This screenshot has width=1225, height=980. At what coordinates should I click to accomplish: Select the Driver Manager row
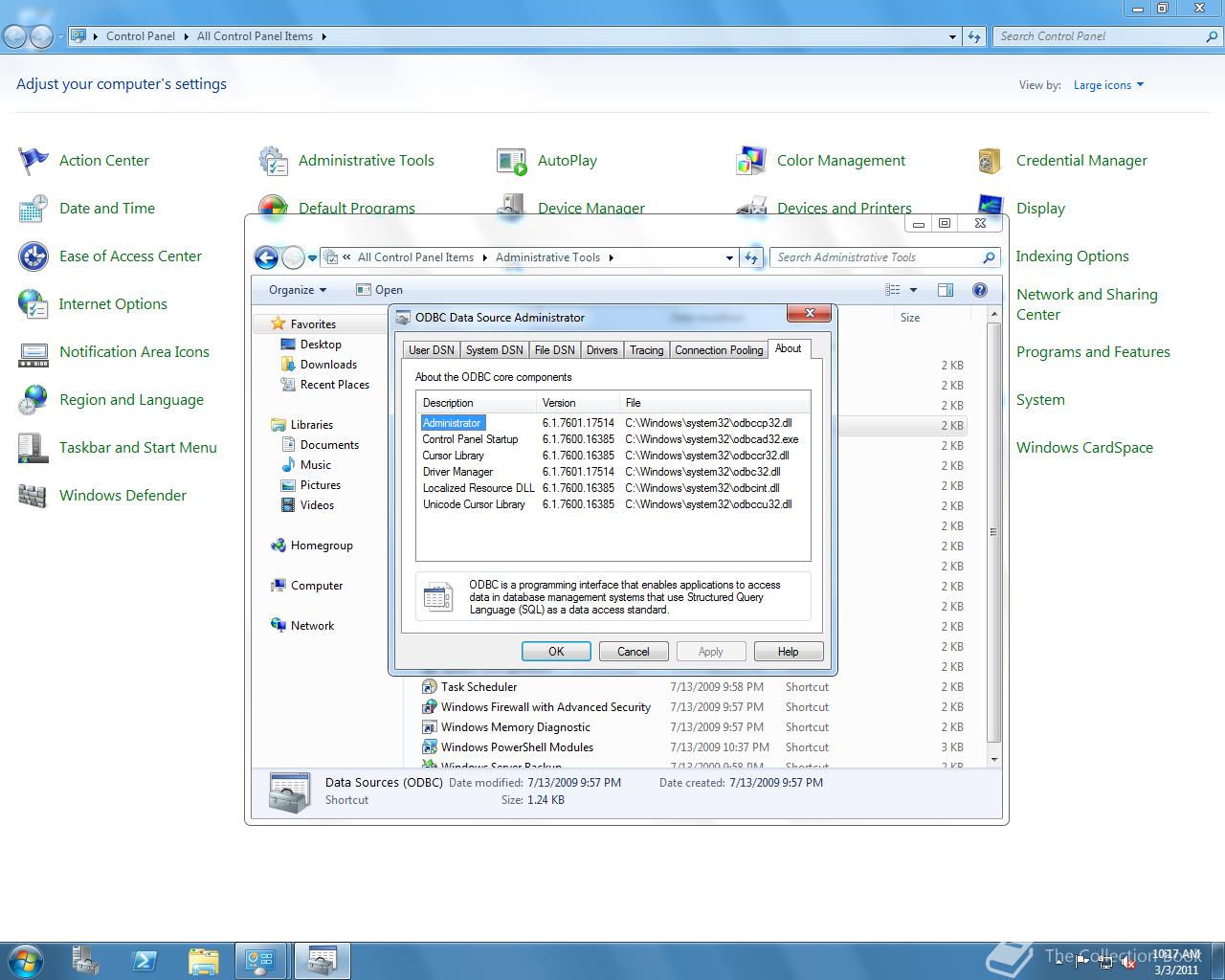[x=612, y=472]
